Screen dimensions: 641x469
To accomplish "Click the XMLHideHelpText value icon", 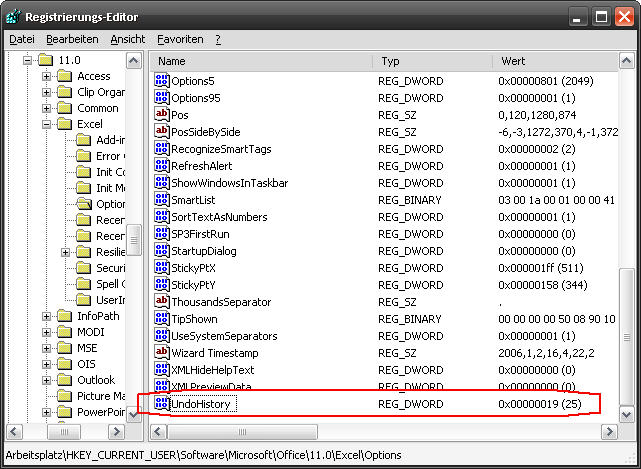I will point(162,370).
